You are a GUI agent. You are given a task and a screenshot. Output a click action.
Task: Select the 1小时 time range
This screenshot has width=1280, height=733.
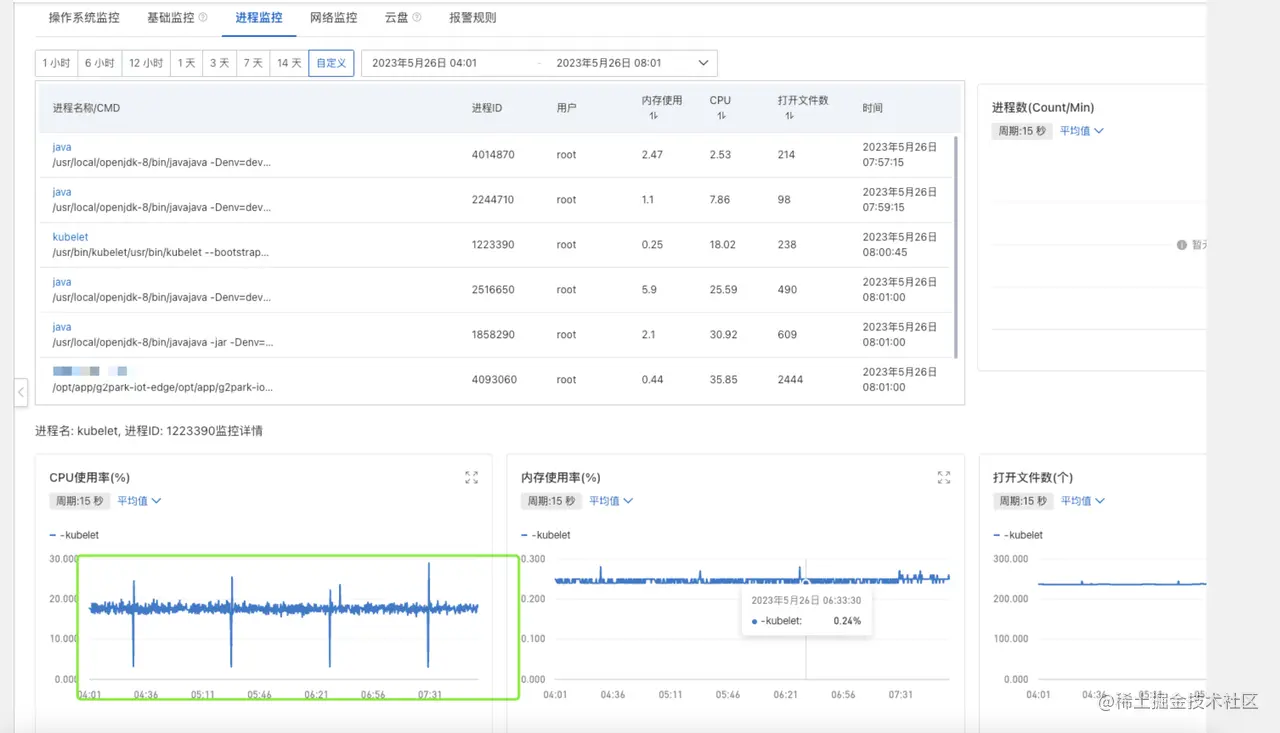coord(56,62)
